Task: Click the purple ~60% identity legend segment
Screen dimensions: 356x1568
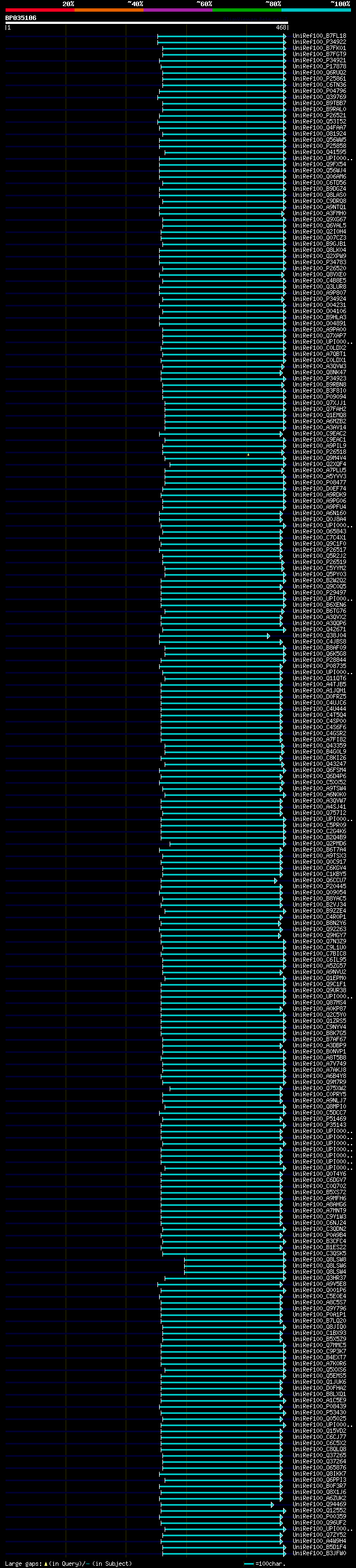Action: tap(179, 10)
